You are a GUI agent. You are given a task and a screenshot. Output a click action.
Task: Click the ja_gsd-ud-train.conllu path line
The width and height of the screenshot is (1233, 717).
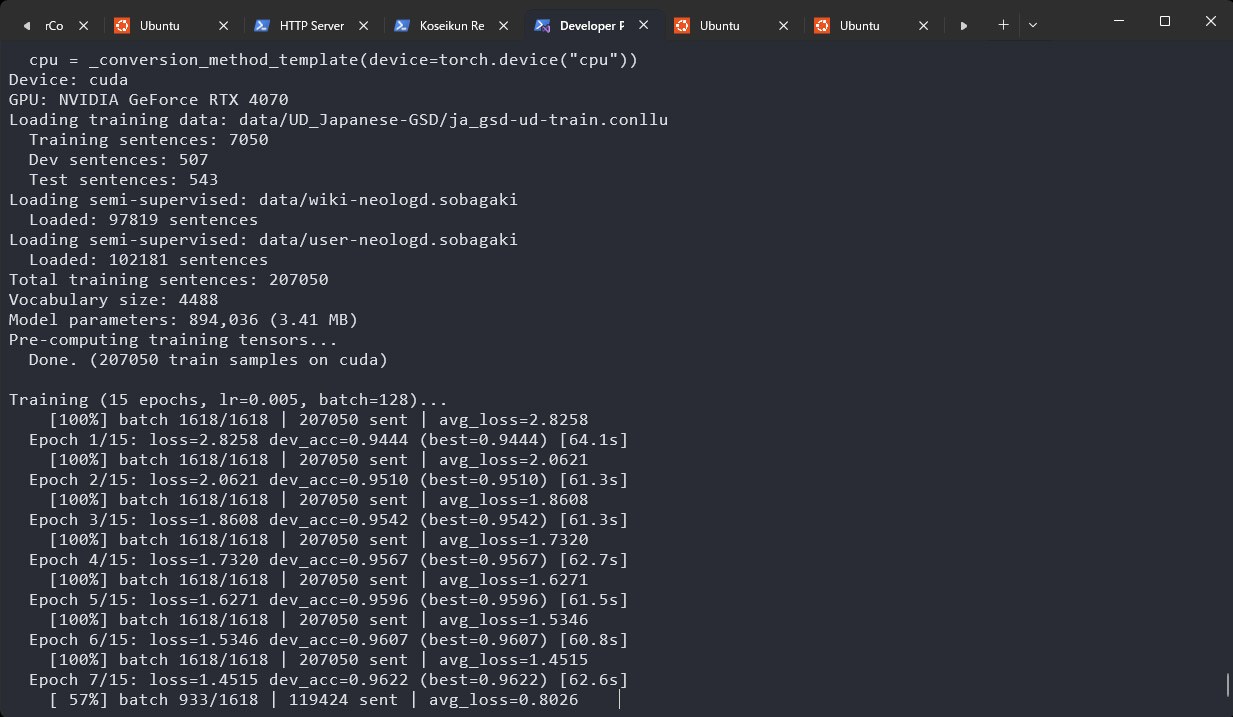(x=338, y=120)
